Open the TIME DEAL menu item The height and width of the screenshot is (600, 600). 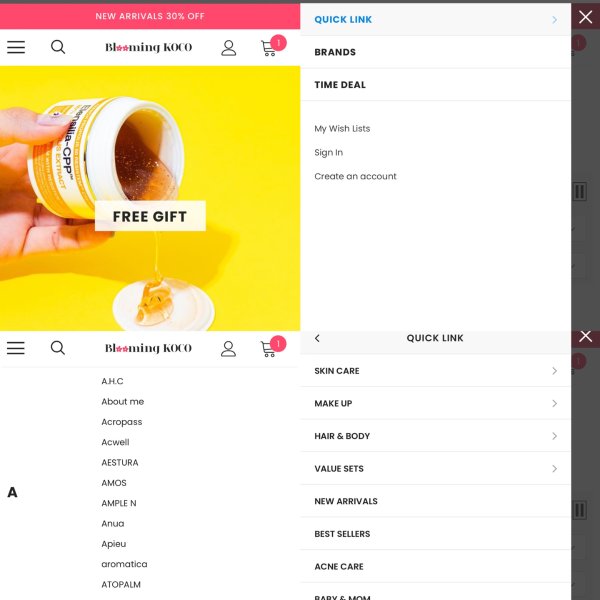pos(435,85)
